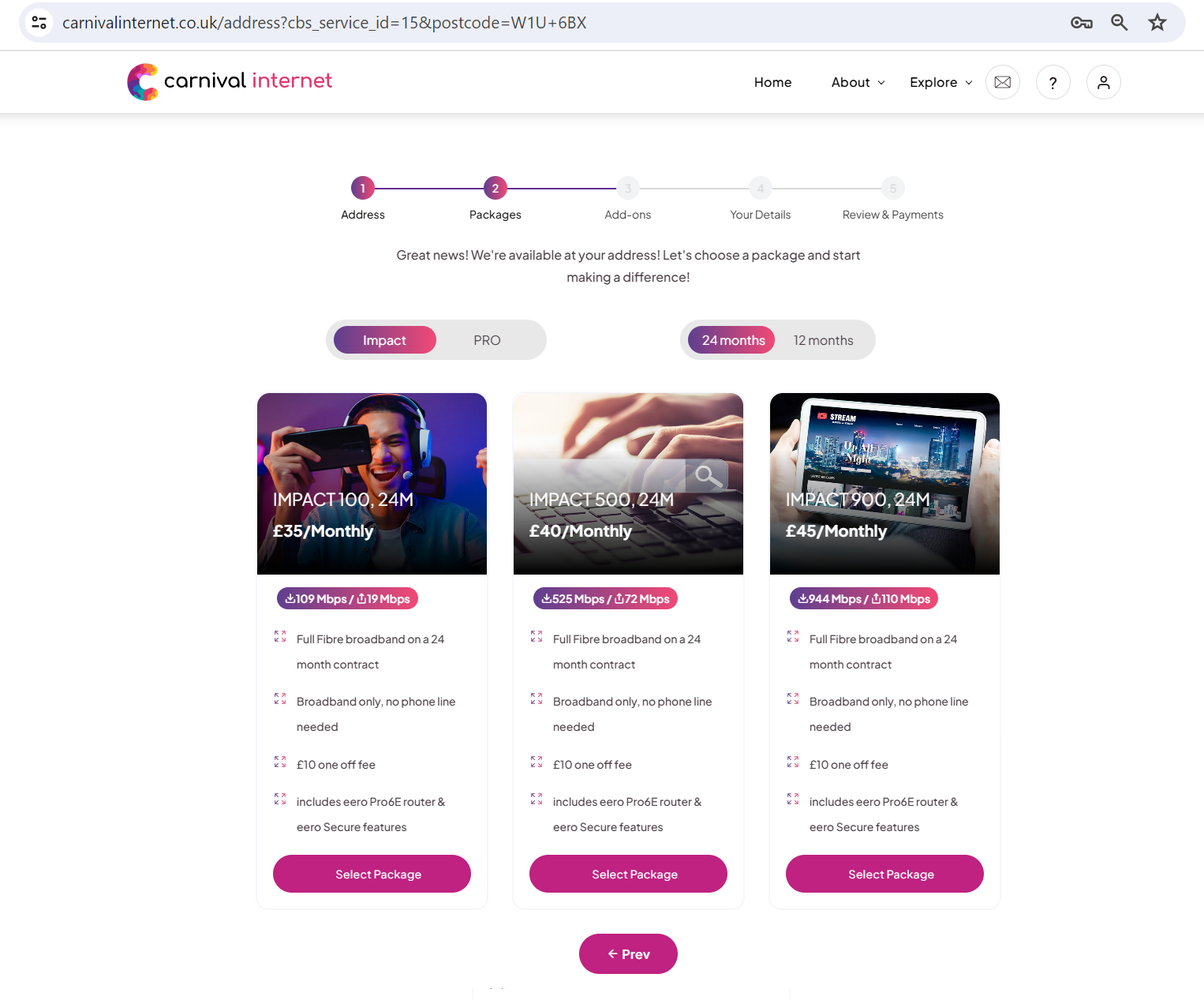The width and height of the screenshot is (1204, 1000).
Task: Click the browser zoom magnifier icon
Action: point(1119,23)
